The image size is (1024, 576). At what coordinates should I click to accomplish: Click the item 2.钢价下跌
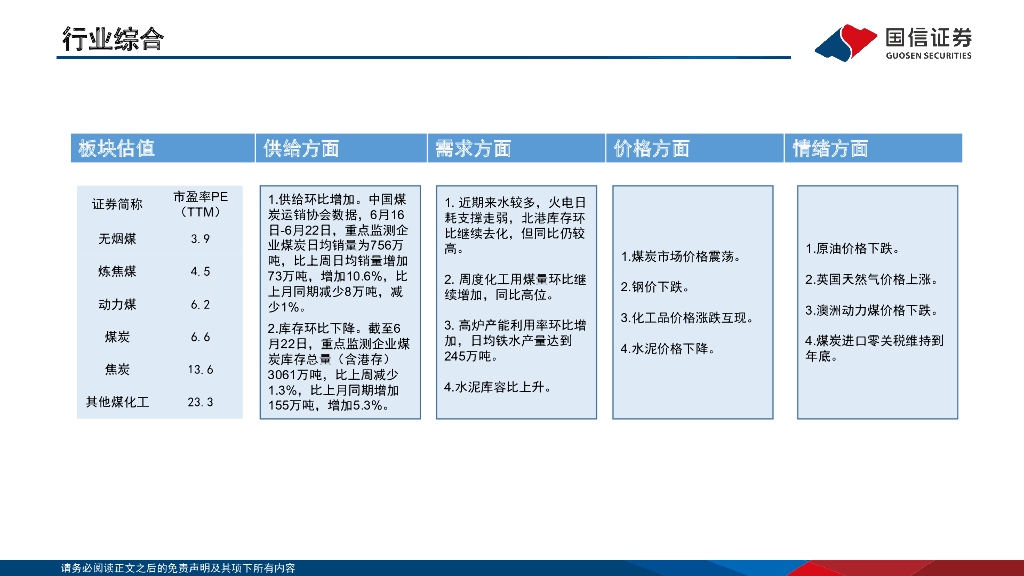pyautogui.click(x=655, y=287)
